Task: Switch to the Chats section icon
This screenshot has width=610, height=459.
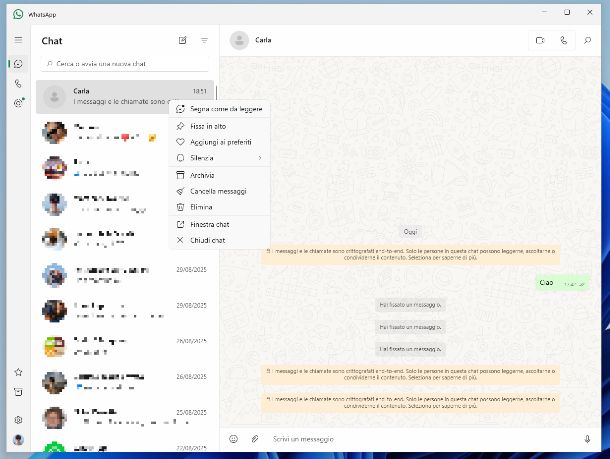Action: click(18, 64)
